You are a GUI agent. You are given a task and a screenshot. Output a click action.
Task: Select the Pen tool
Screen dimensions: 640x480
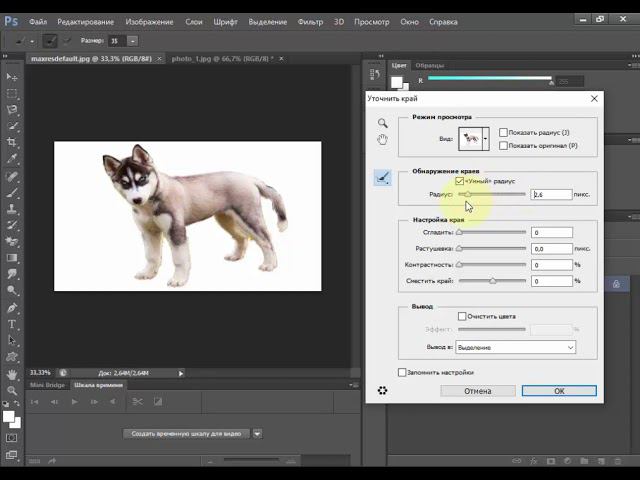(12, 307)
